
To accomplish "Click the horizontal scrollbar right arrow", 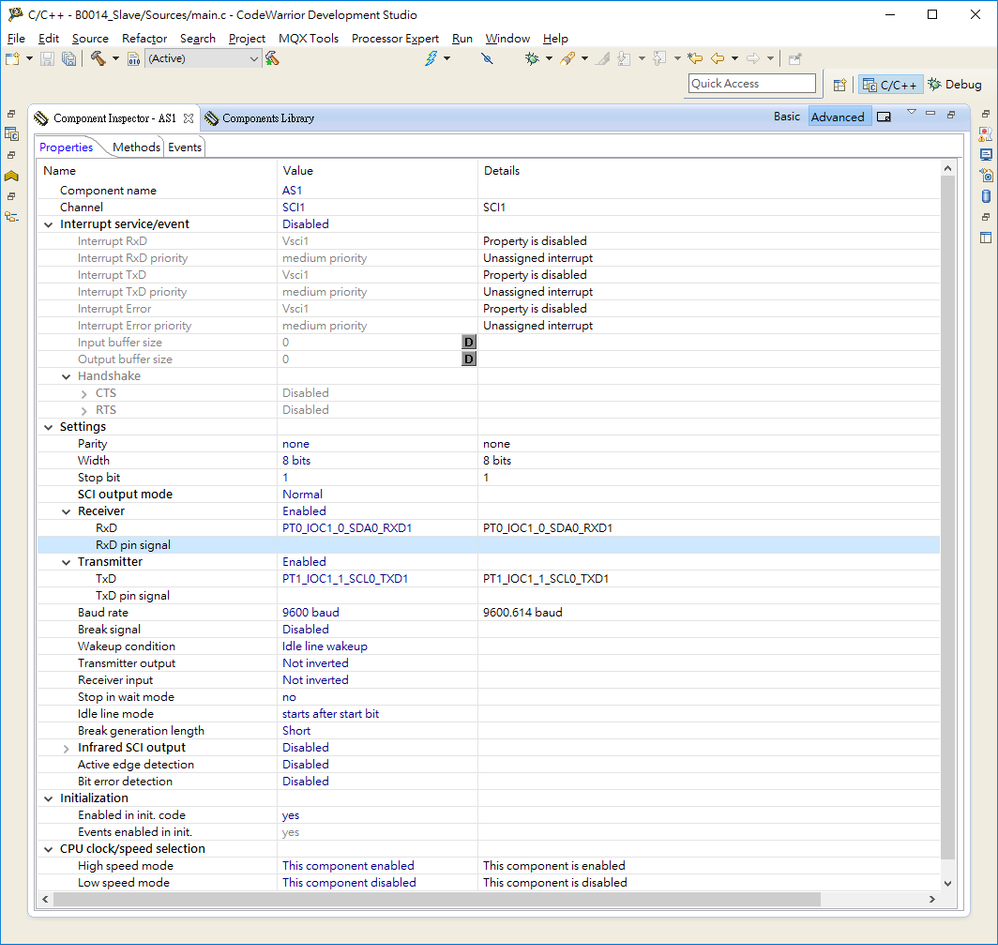I will tap(932, 899).
